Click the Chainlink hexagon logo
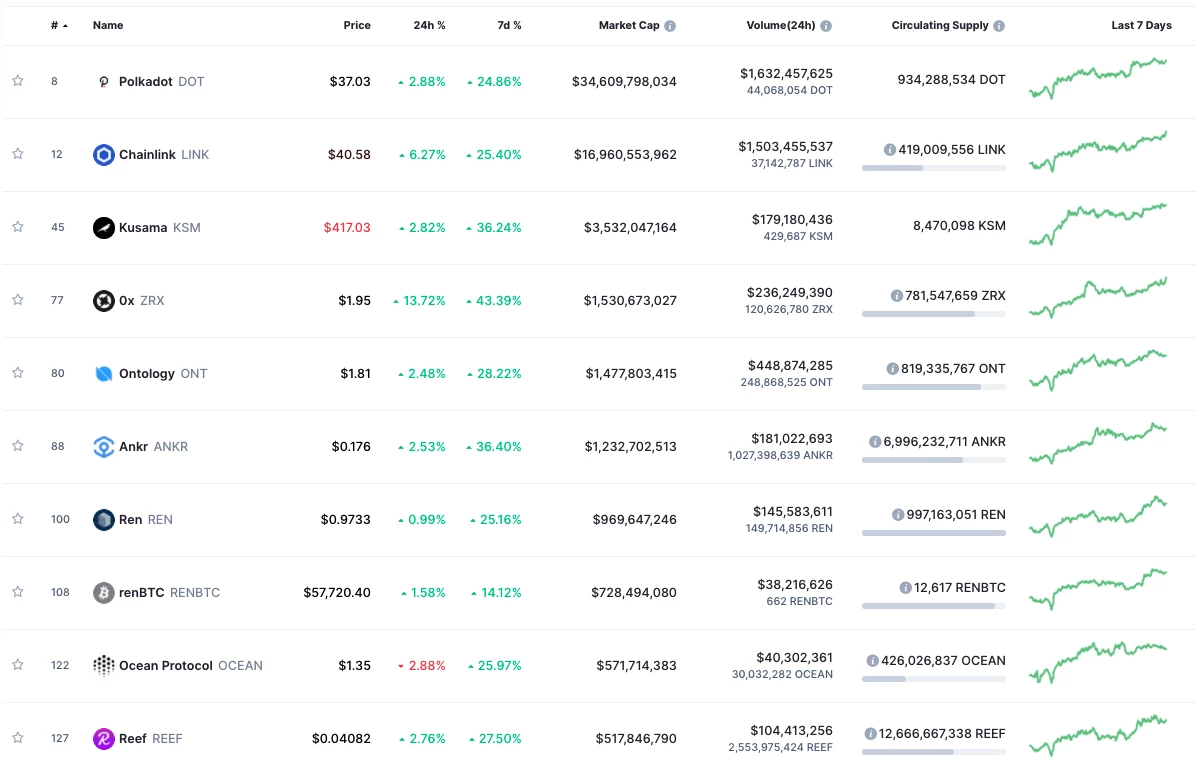The image size is (1196, 773). [x=104, y=155]
